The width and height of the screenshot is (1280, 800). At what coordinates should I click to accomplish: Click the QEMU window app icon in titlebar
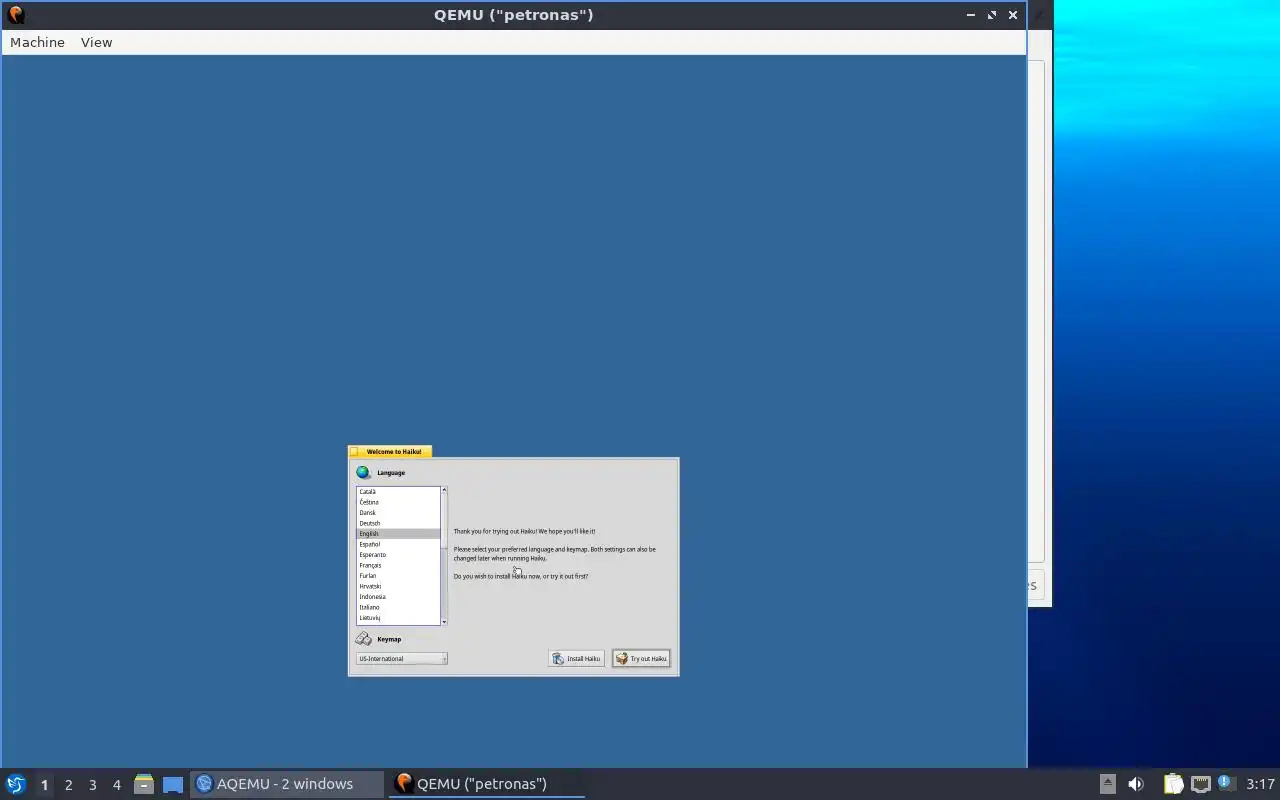15,15
